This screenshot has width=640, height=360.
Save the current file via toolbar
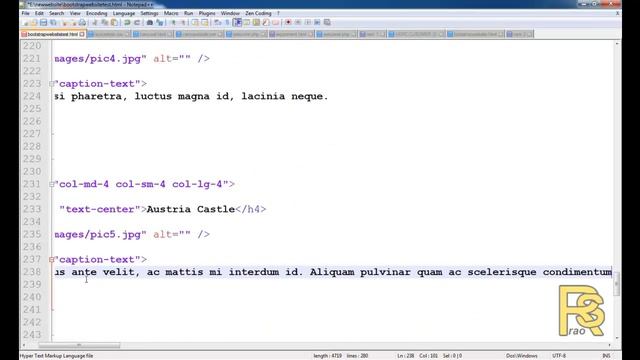(43, 22)
